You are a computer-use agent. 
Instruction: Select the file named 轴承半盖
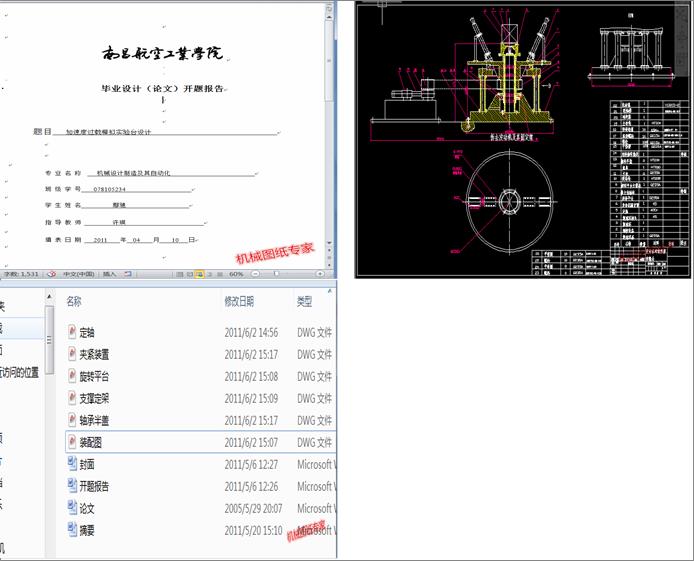(x=94, y=420)
